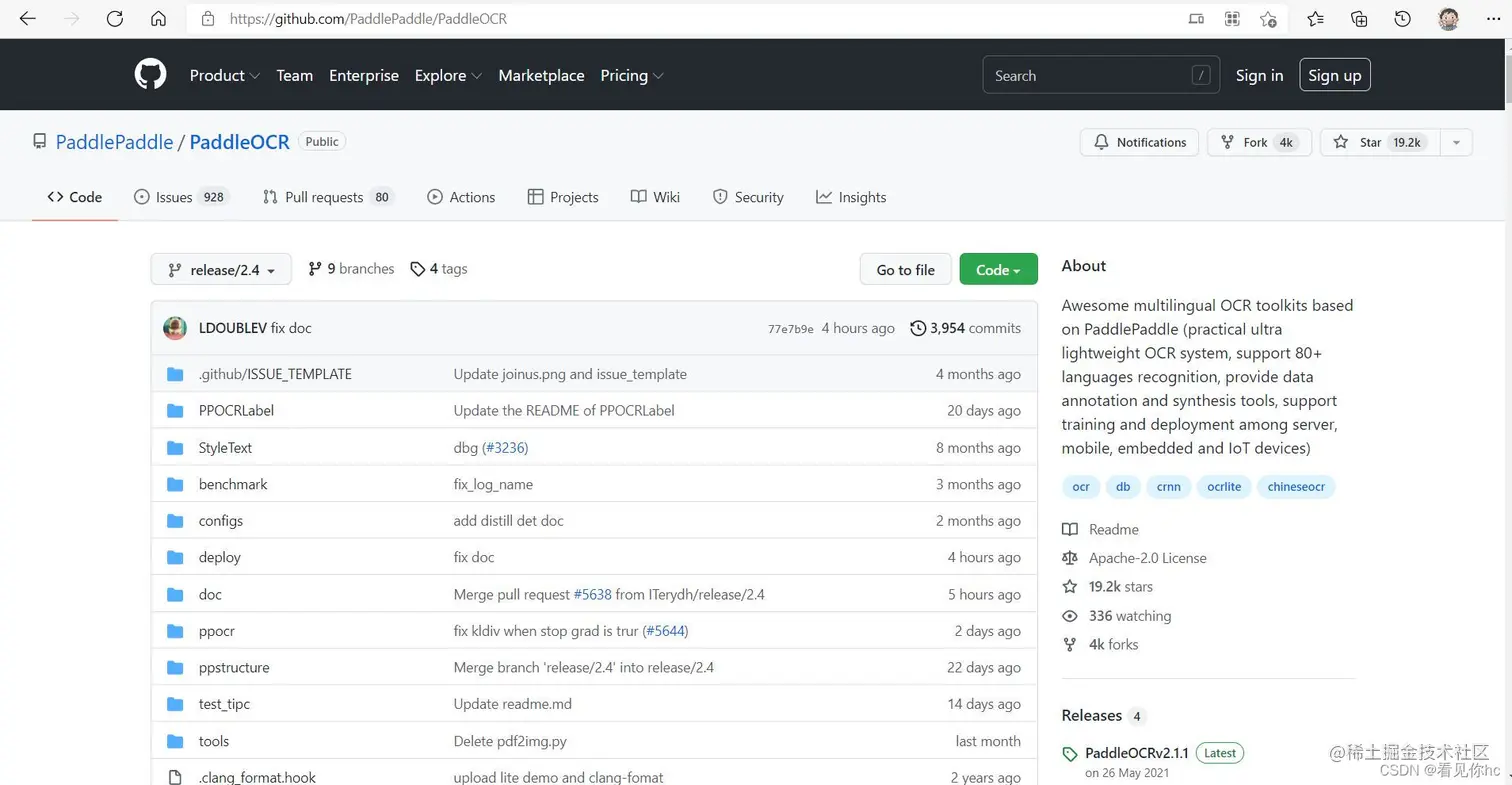Click the Marketplace nav item

tap(541, 75)
